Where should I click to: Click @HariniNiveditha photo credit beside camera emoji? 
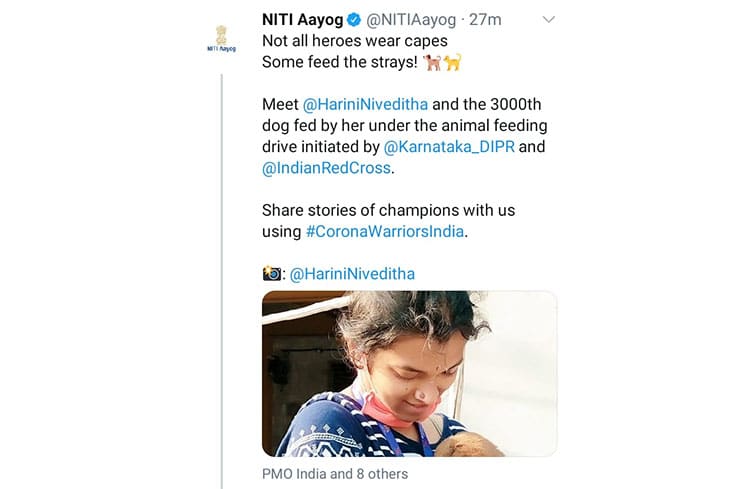click(x=352, y=273)
